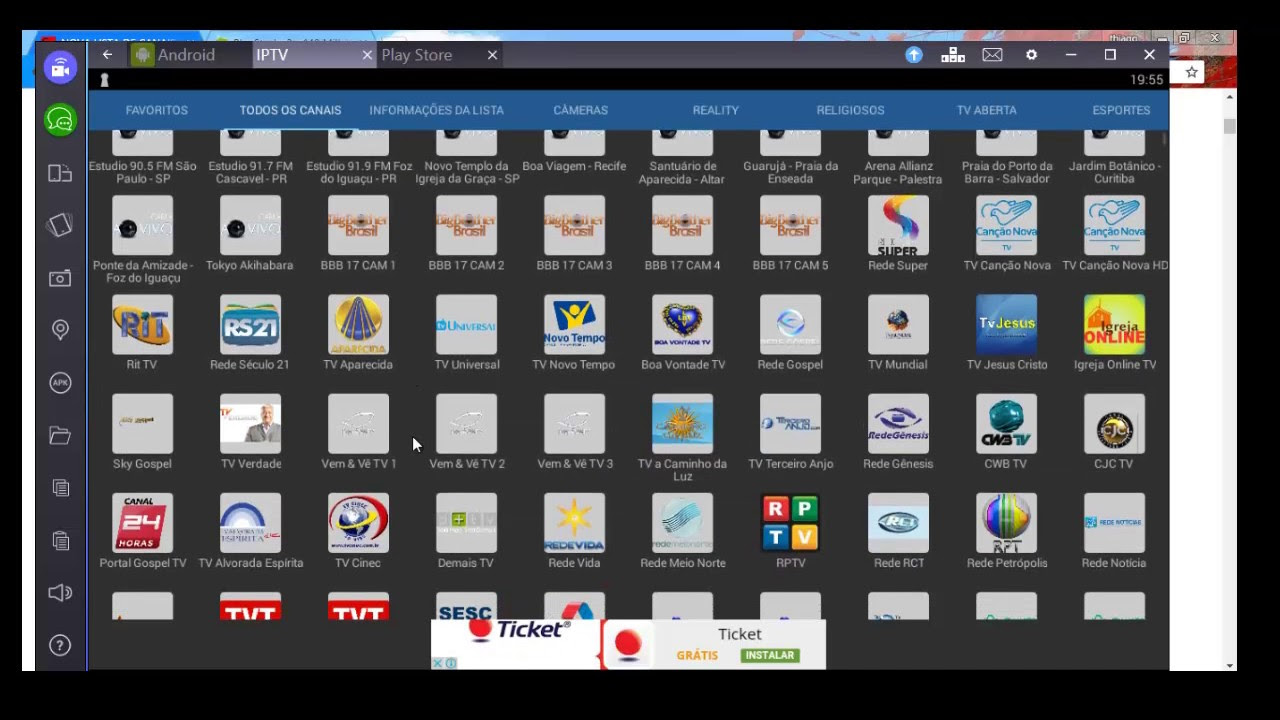Open Boa Vontade TV channel
Image resolution: width=1280 pixels, height=720 pixels.
click(682, 325)
